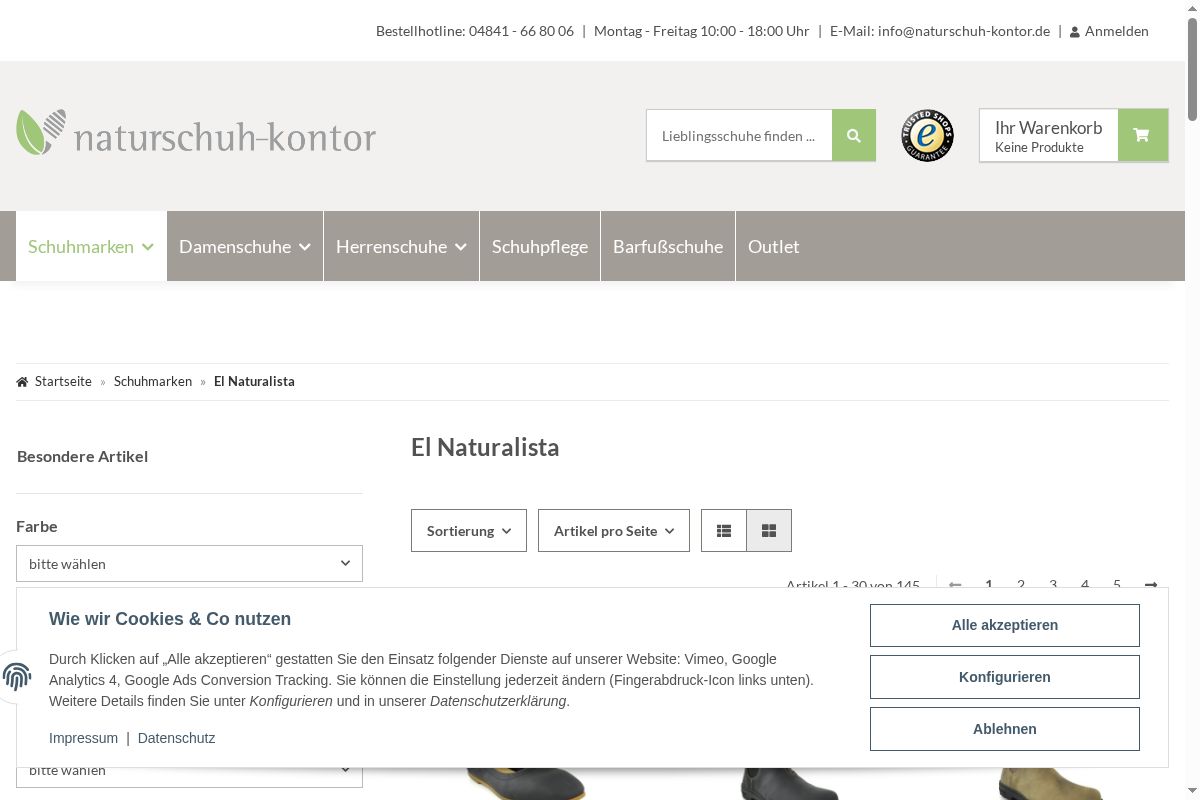Screen dimensions: 1200x800
Task: Open the shopping cart icon
Action: pyautogui.click(x=1142, y=135)
